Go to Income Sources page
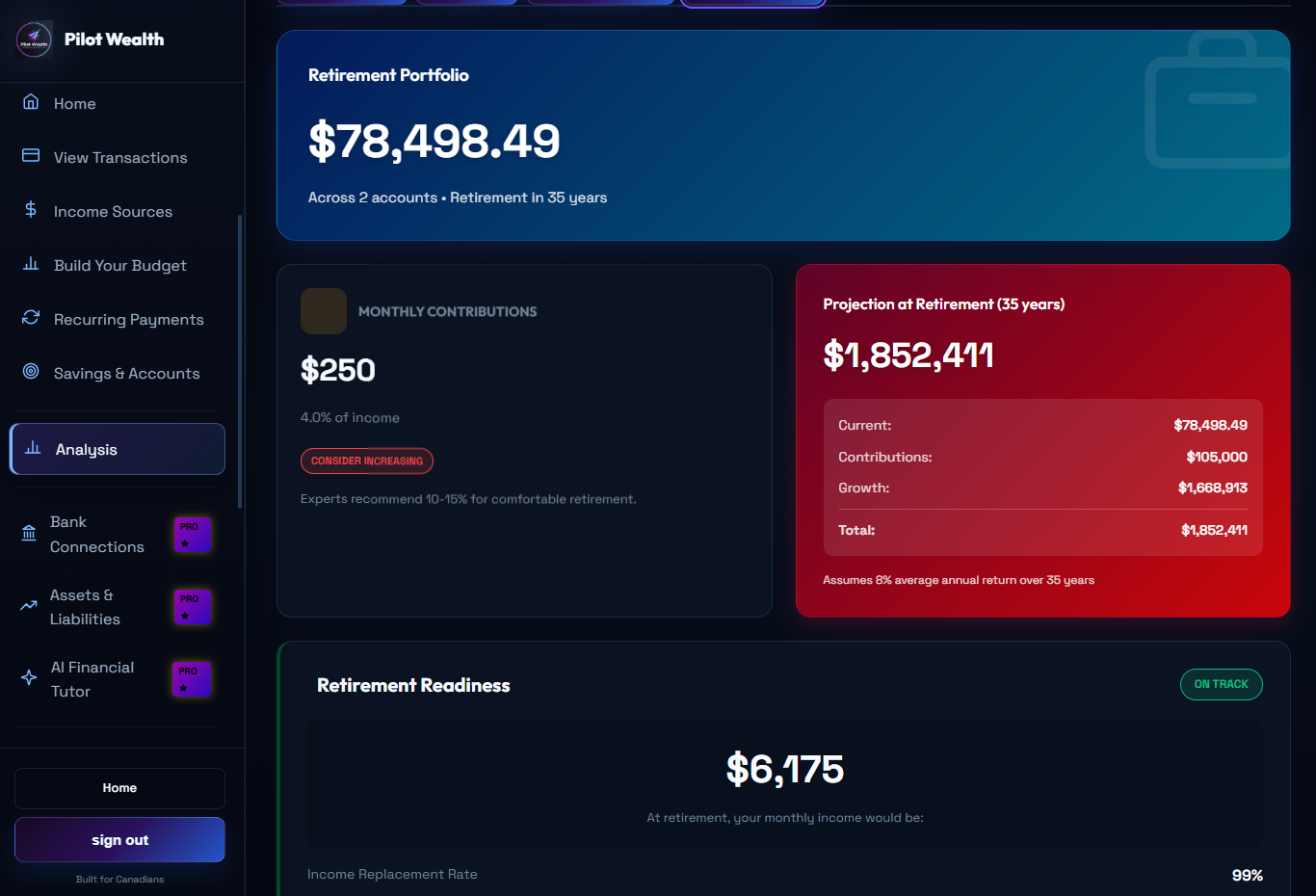1316x896 pixels. click(118, 211)
